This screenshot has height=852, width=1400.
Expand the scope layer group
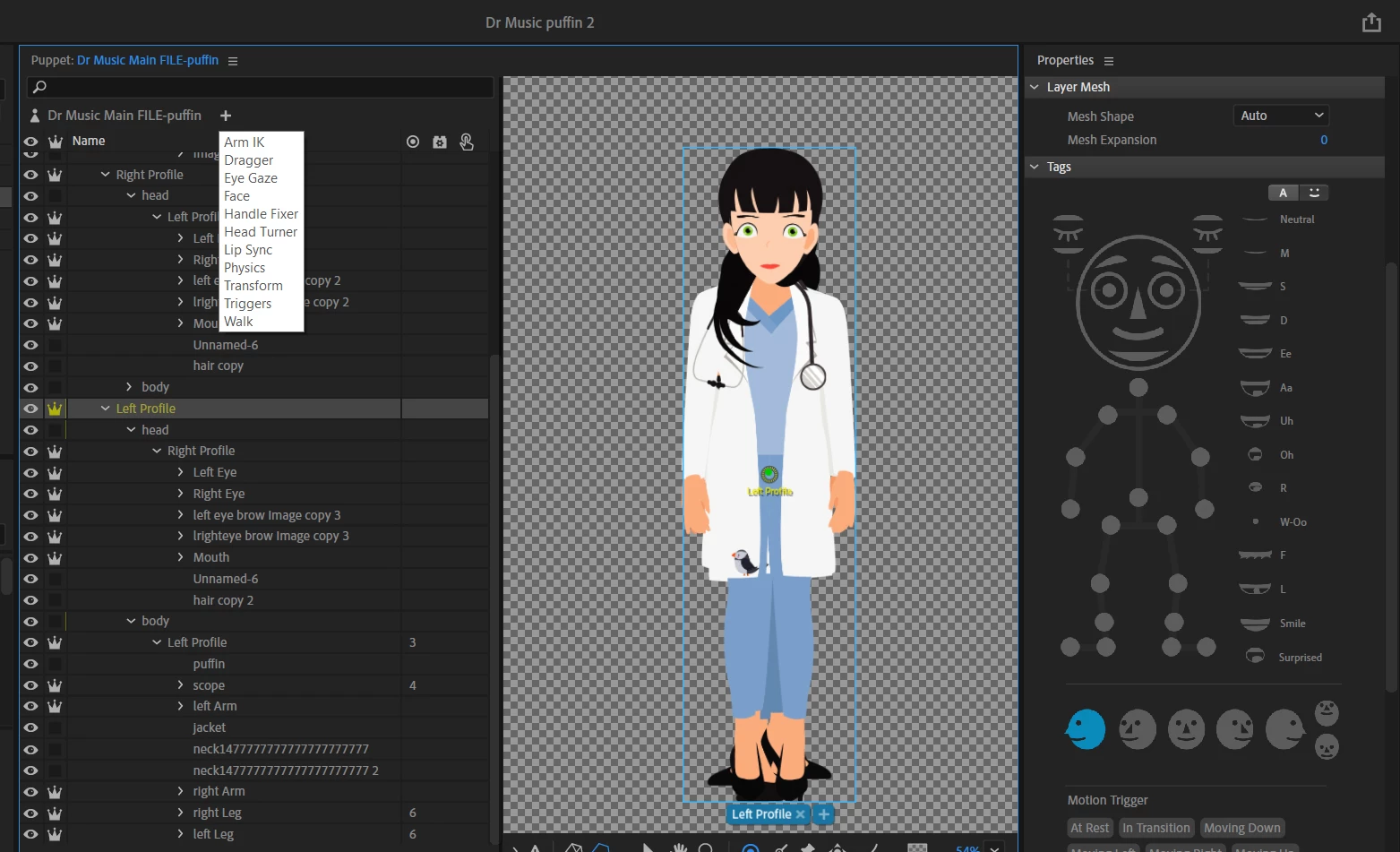180,685
